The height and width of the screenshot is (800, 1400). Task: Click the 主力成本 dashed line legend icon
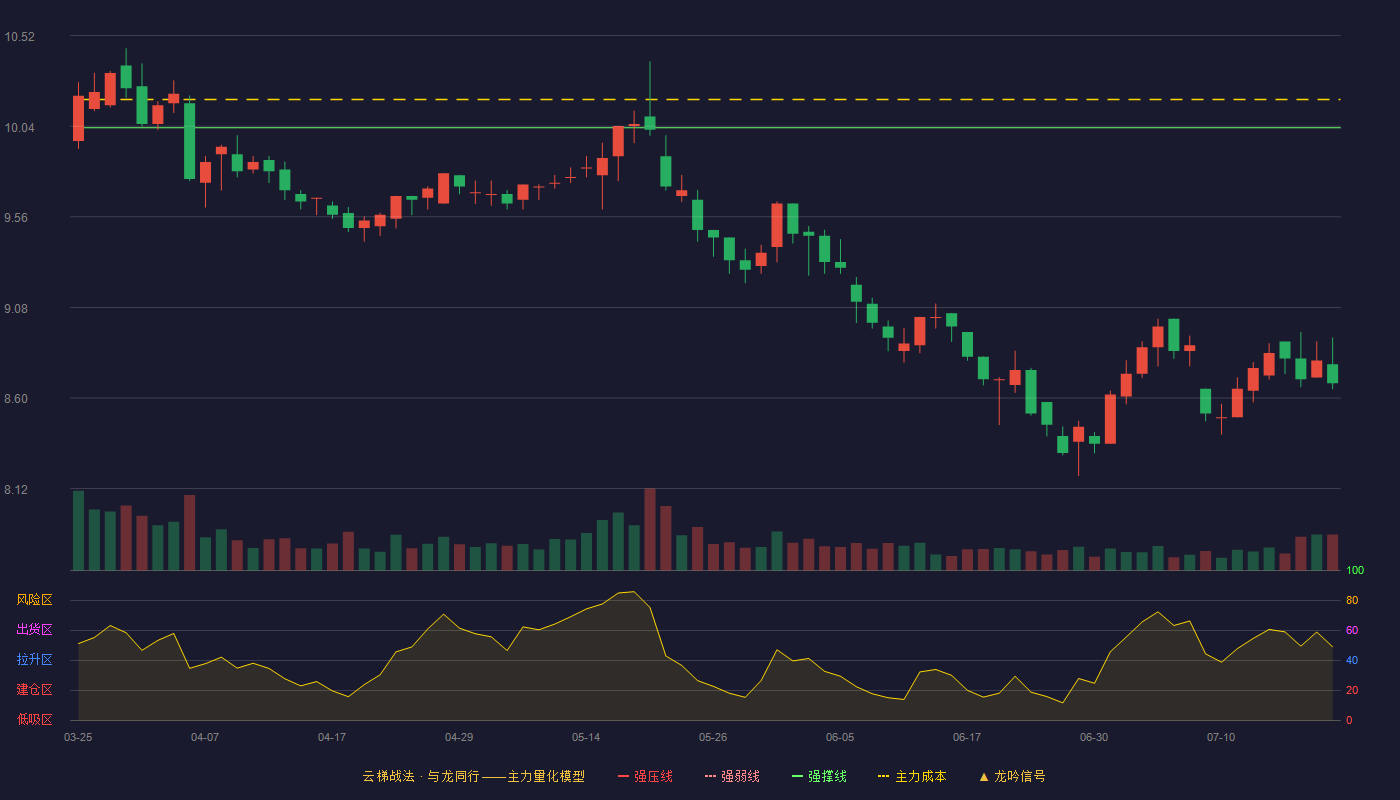tap(883, 776)
